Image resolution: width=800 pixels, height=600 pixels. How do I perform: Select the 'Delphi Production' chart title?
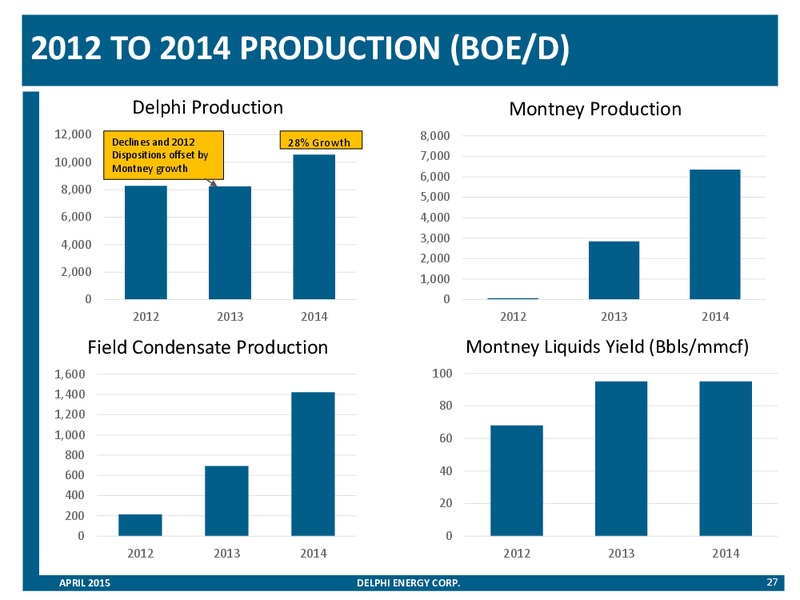tap(208, 108)
